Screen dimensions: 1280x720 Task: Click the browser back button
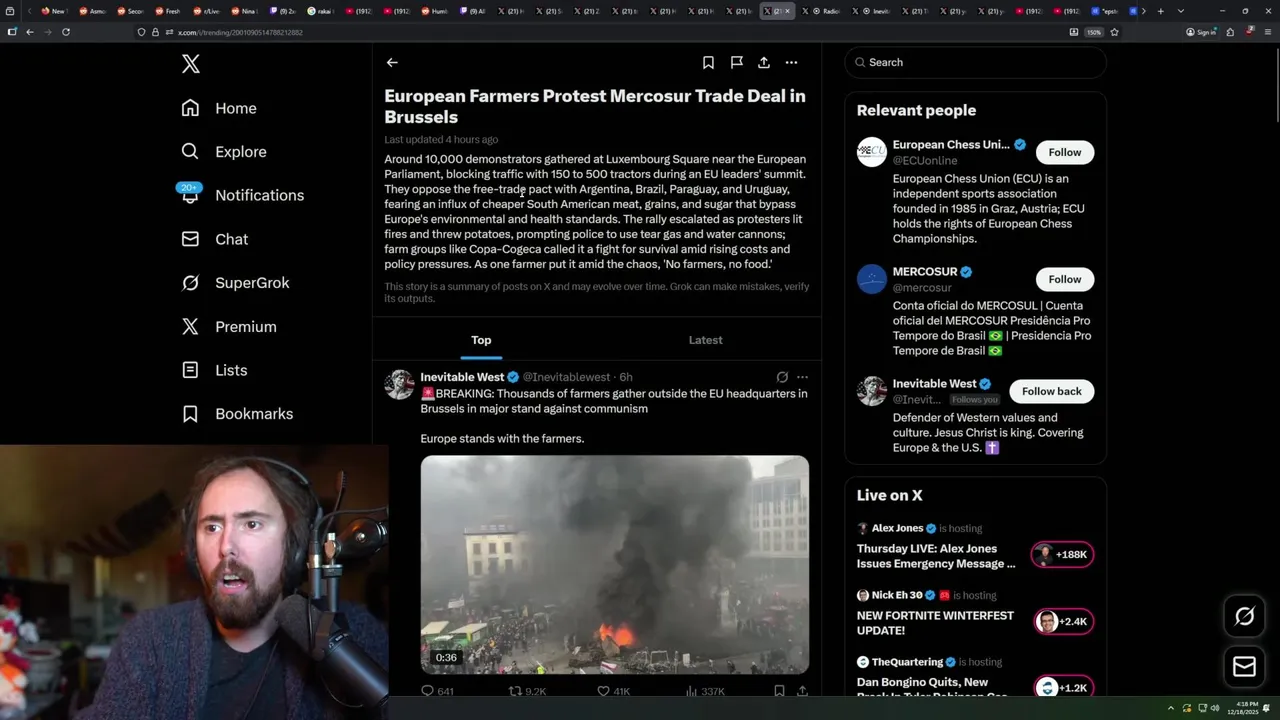tap(30, 32)
